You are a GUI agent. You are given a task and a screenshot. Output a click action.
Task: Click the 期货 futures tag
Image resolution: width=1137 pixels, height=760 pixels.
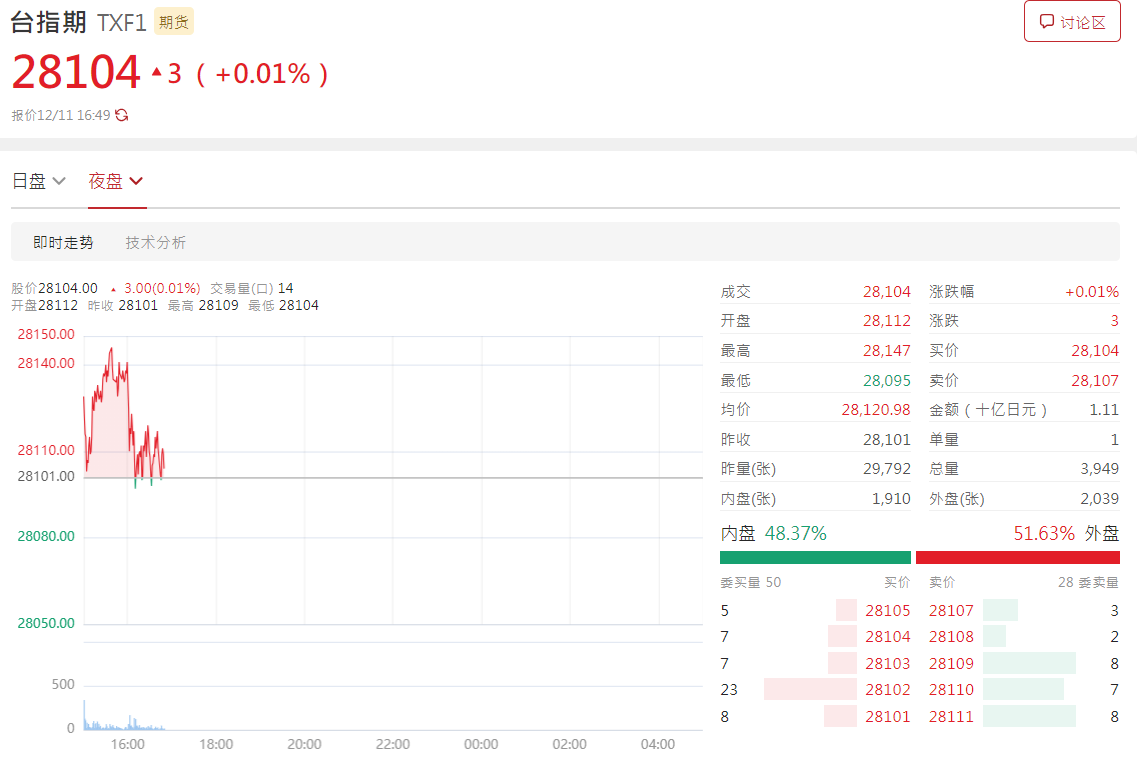[x=175, y=22]
